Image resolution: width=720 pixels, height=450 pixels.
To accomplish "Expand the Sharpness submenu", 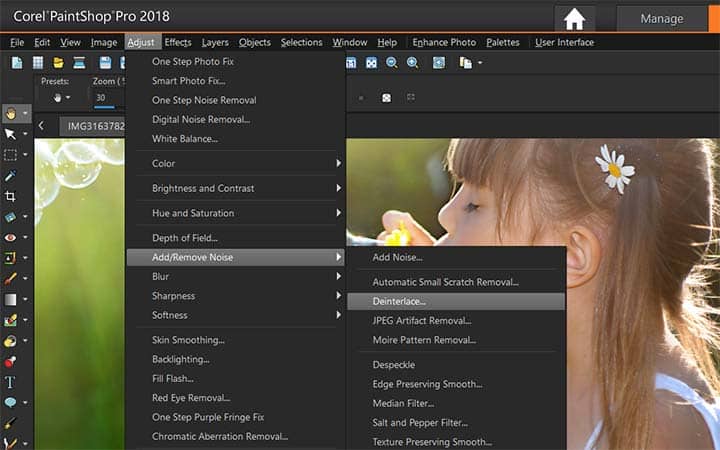I will (338, 295).
